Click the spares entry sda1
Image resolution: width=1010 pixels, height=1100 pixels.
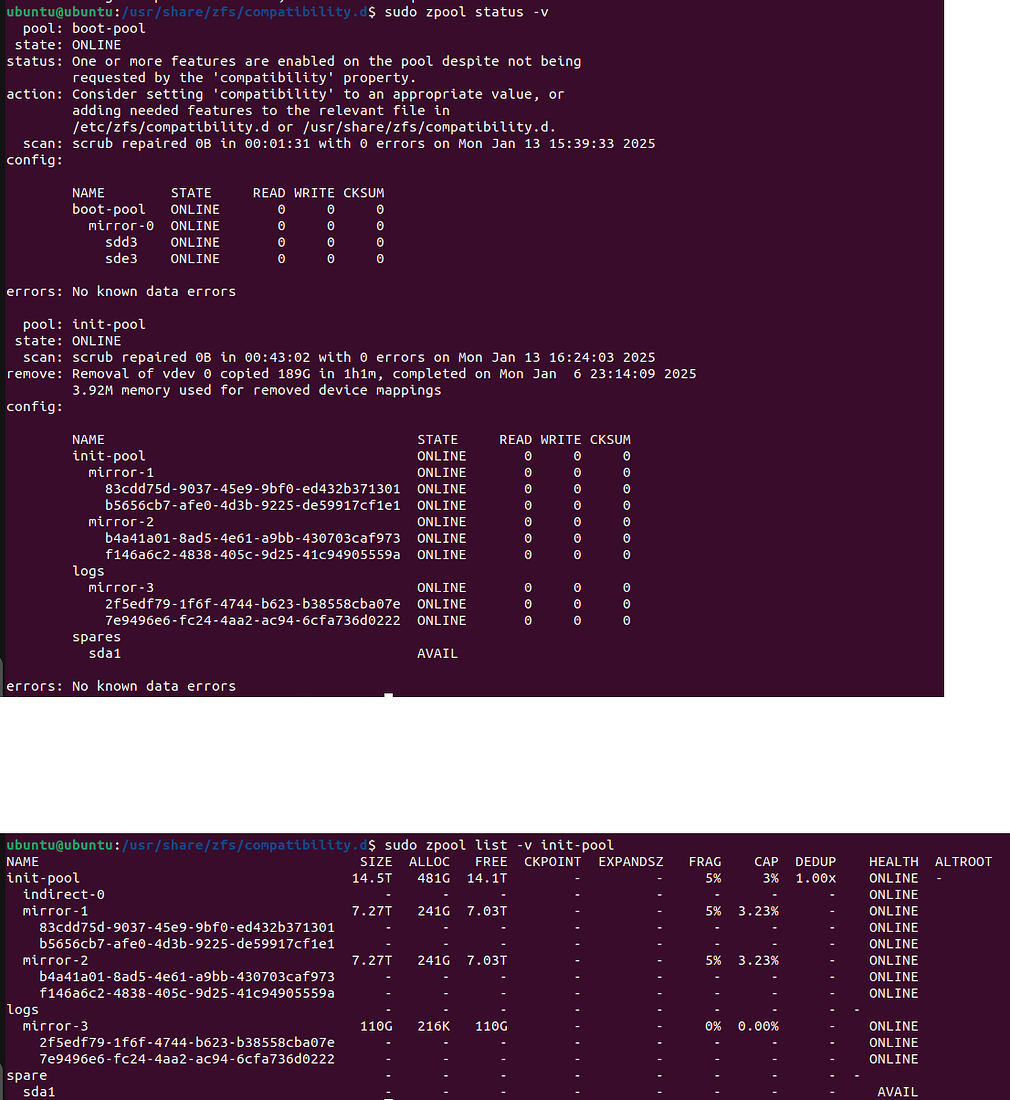click(105, 653)
